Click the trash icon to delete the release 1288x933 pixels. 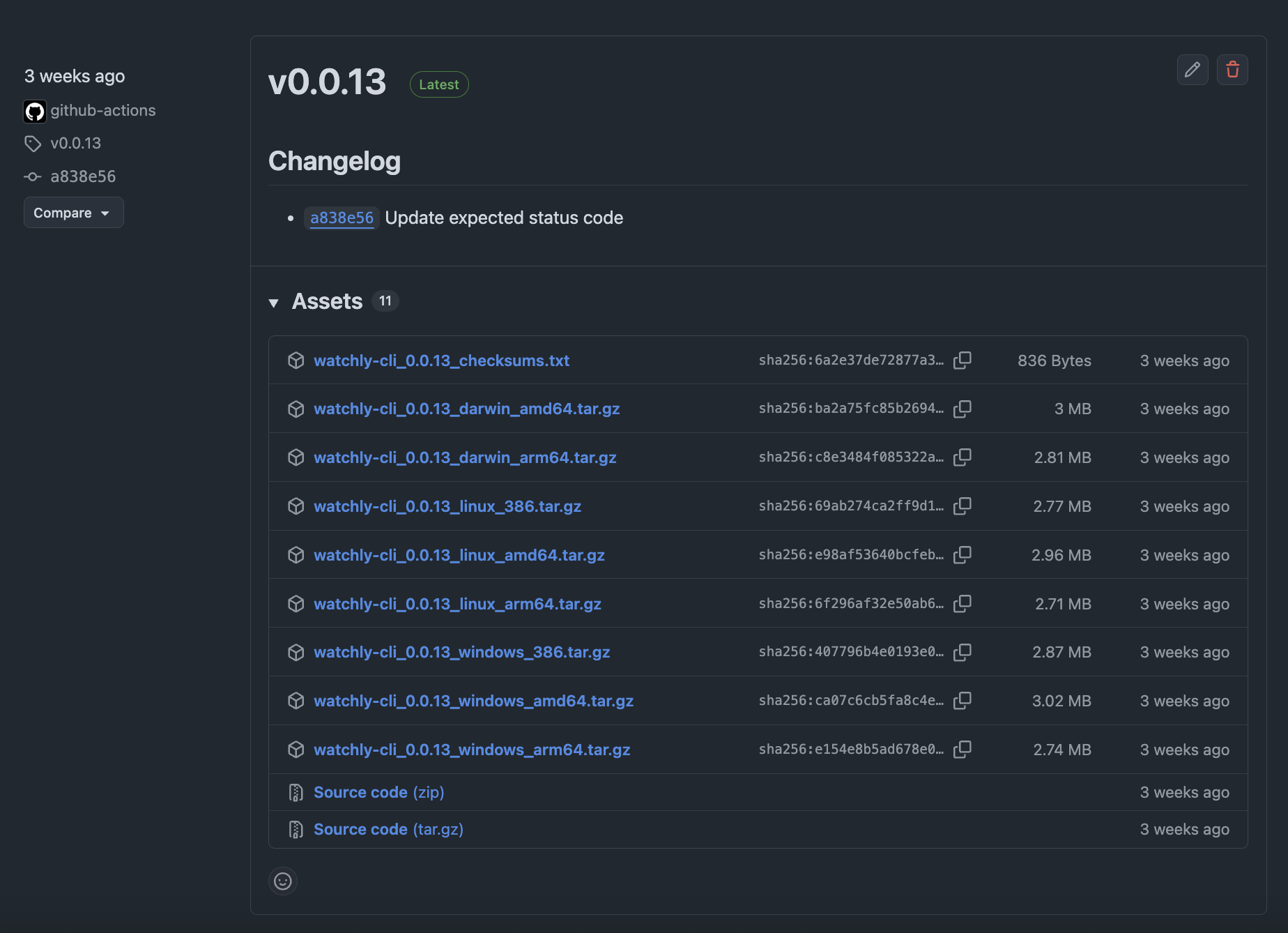[x=1232, y=70]
